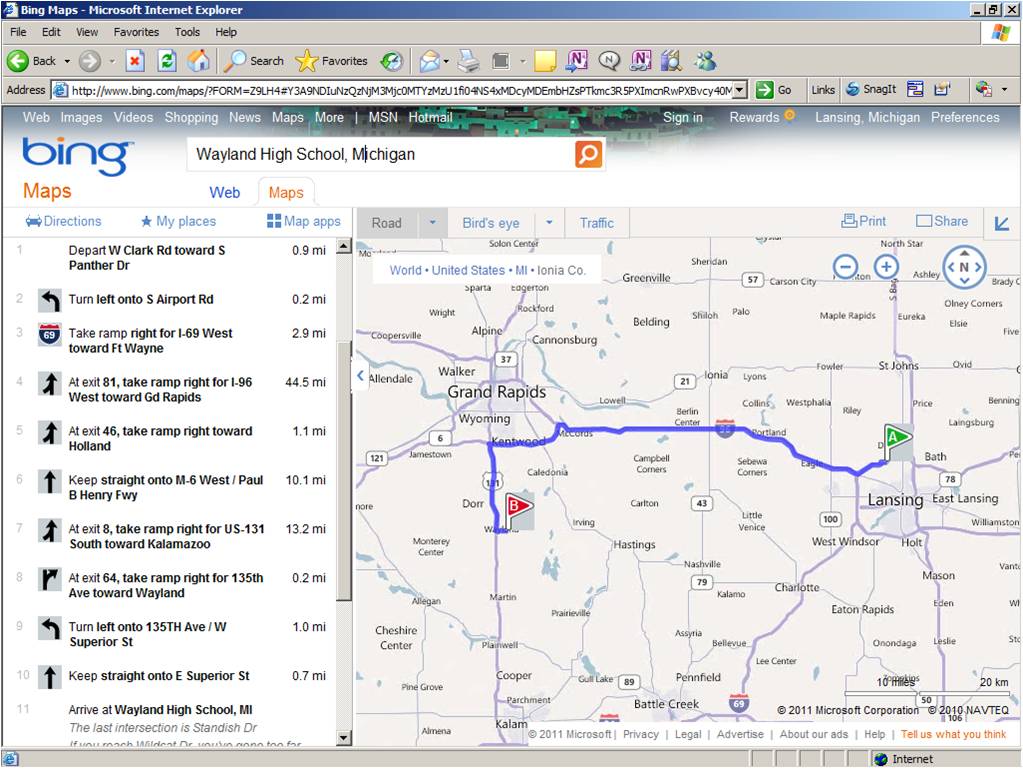Viewport: 1023px width, 769px height.
Task: Click the Rewards medal icon
Action: click(789, 115)
